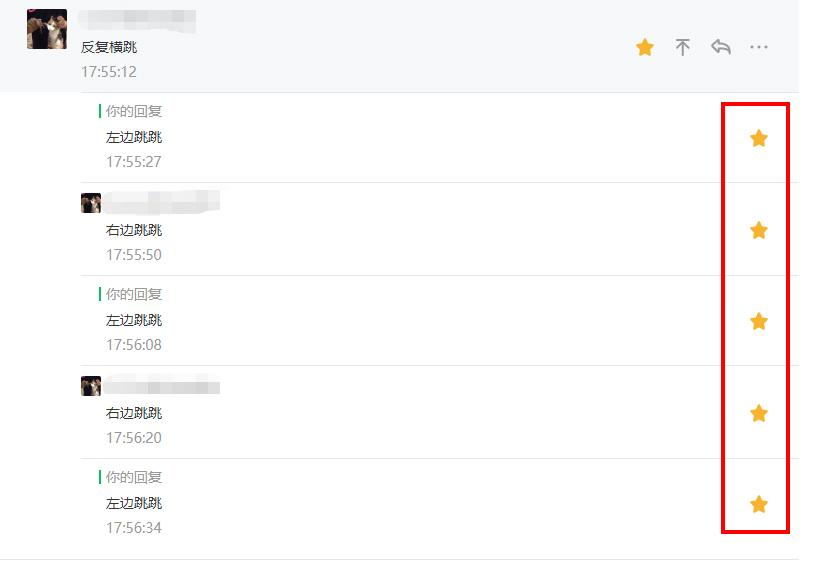Pin the 反复横跳 message to top
The width and height of the screenshot is (817, 569).
click(x=683, y=47)
